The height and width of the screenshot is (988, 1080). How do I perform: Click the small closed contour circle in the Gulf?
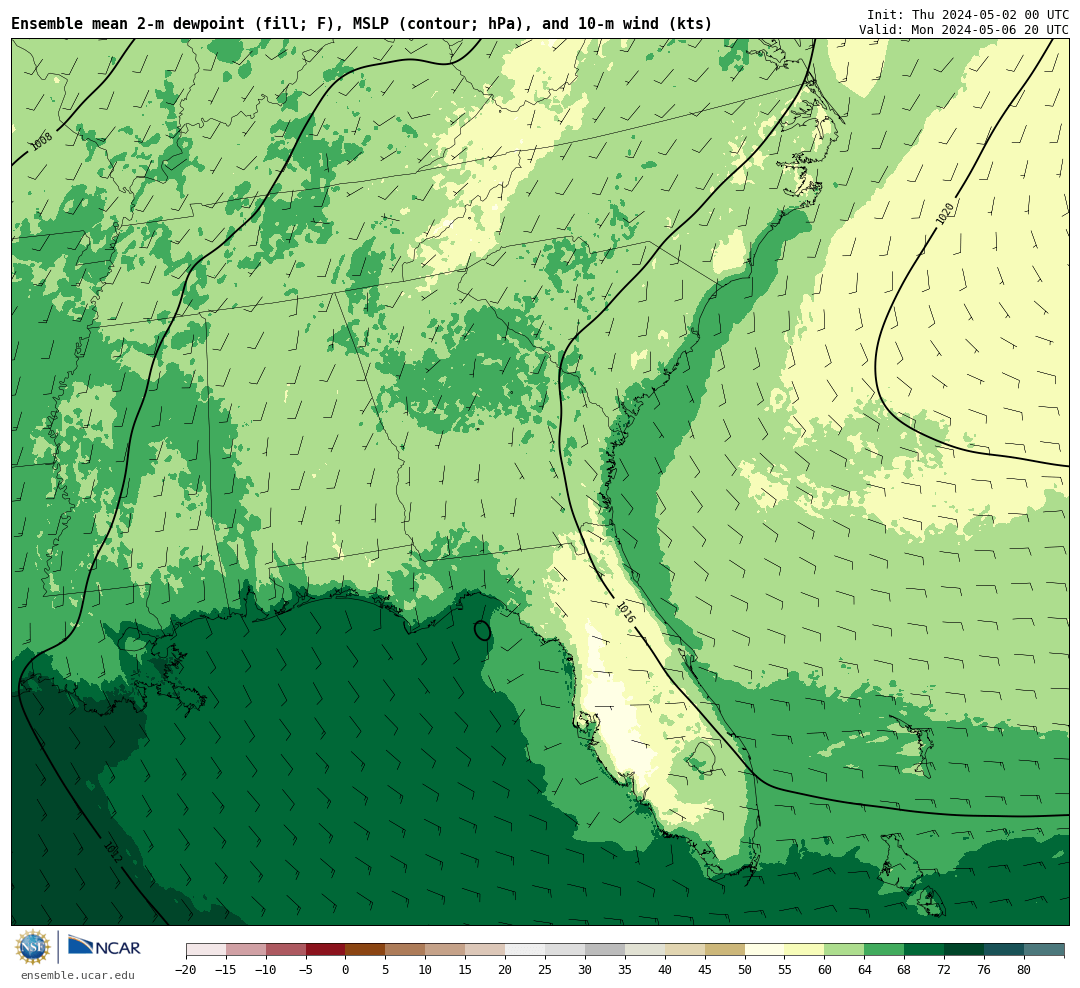[x=483, y=630]
